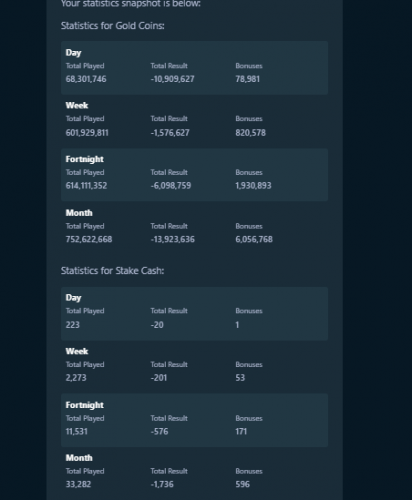Click the Gold Coins Day Bonuses value 78,981

click(247, 79)
